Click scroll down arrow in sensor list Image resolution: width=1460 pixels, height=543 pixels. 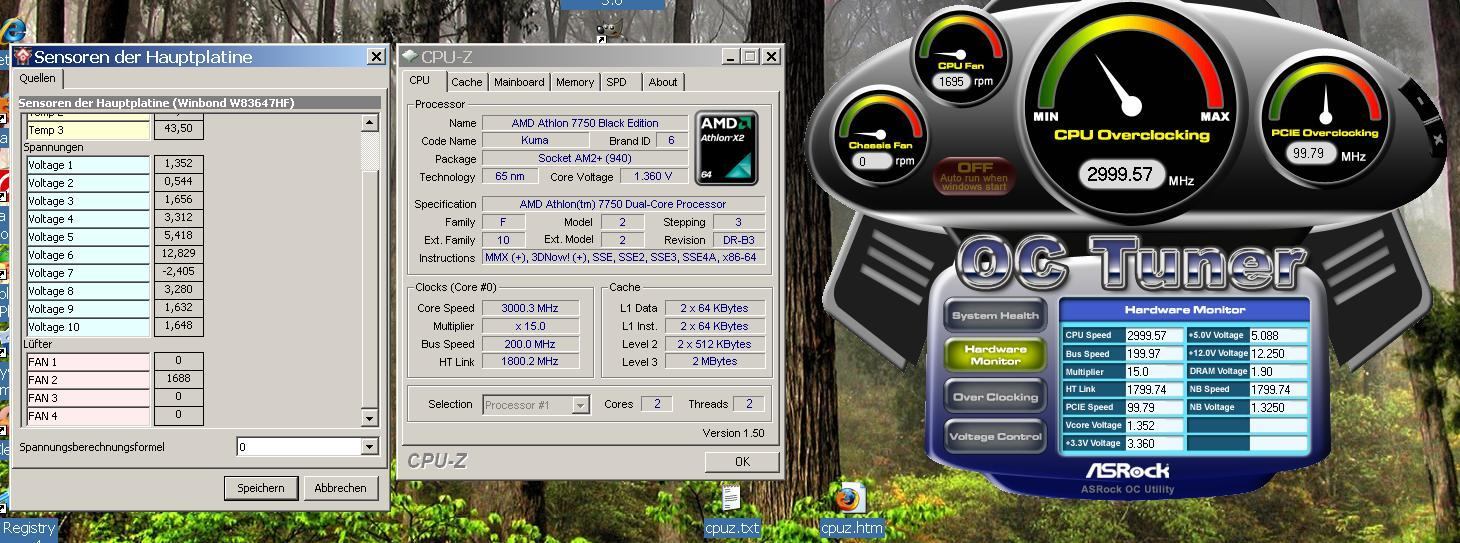[369, 418]
